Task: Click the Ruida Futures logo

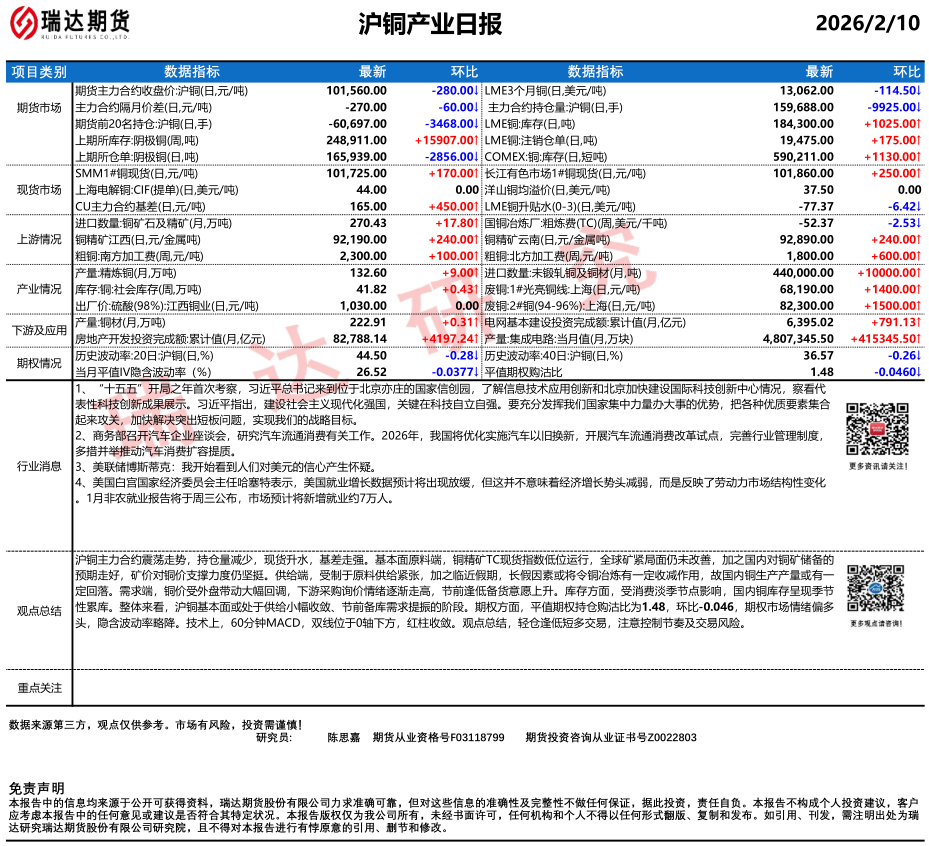Action: click(76, 24)
